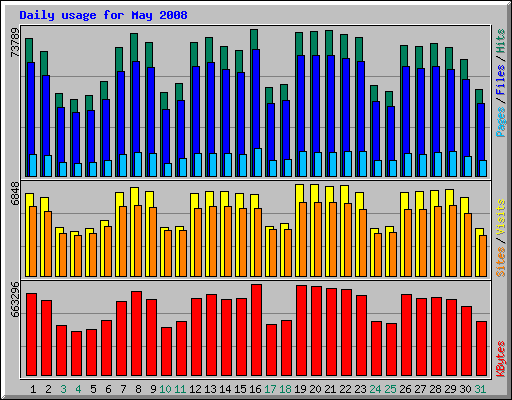Viewport: 512px width, 400px height.
Task: Select green weekend day 10 label
Action: click(165, 389)
